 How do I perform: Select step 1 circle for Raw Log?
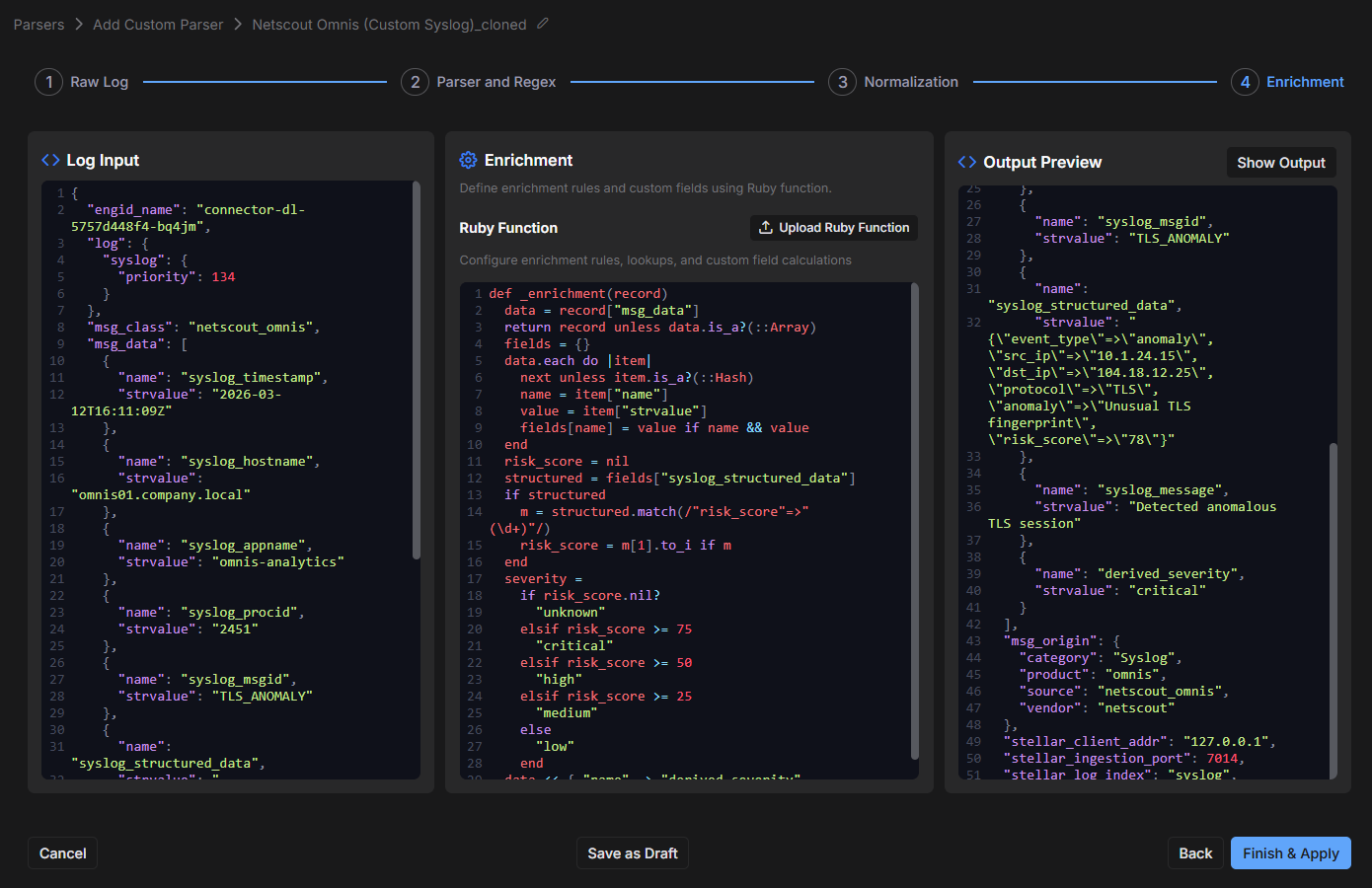pyautogui.click(x=48, y=82)
